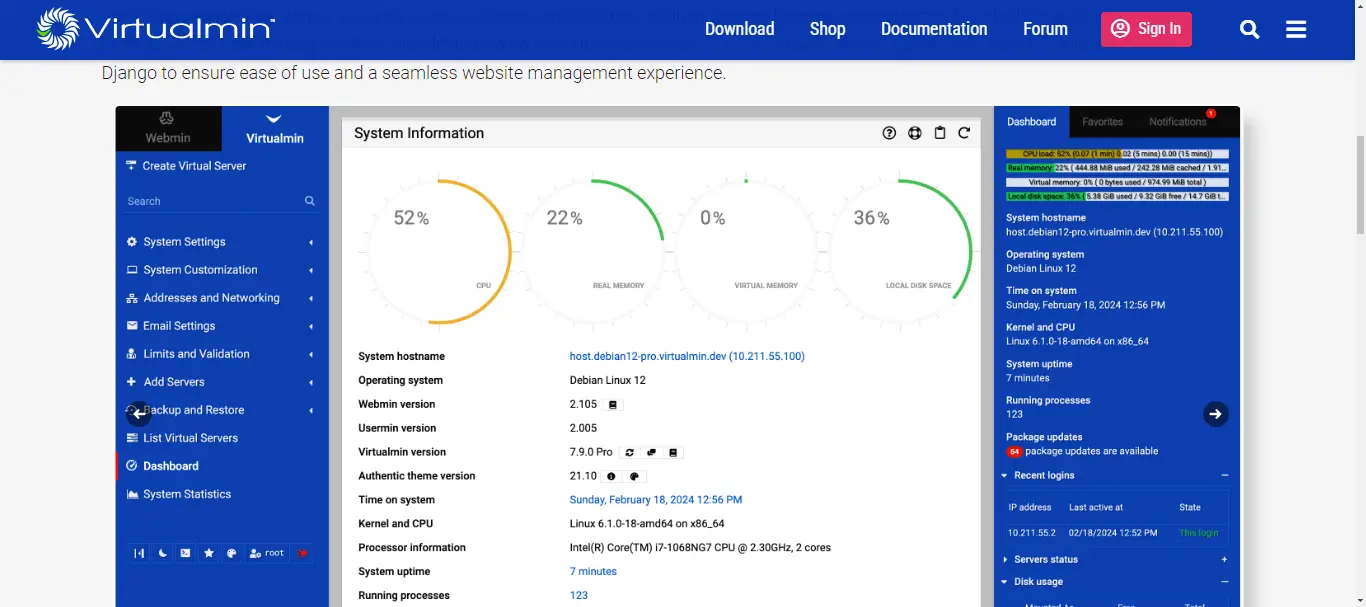Click the icon next to Webmin version 2.105
Screen dimensions: 1366x607
[614, 405]
